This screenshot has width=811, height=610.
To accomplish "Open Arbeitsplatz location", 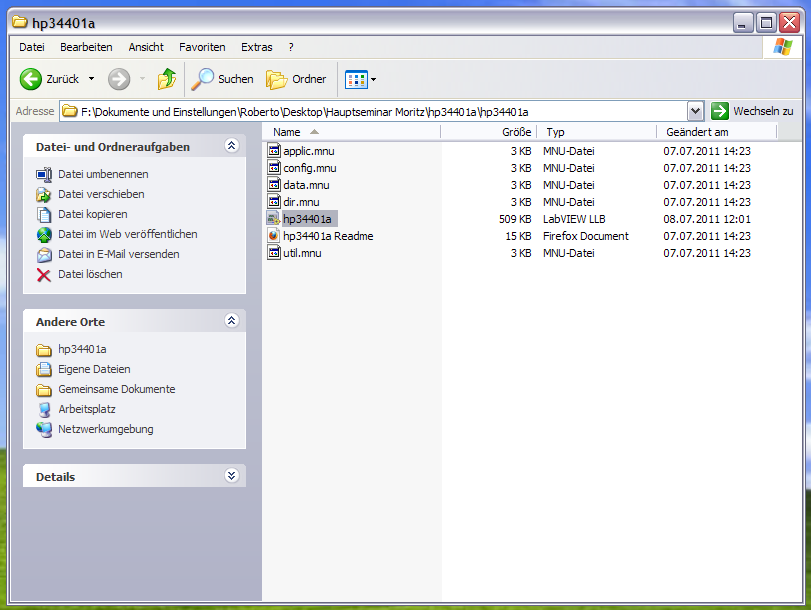I will pos(87,409).
